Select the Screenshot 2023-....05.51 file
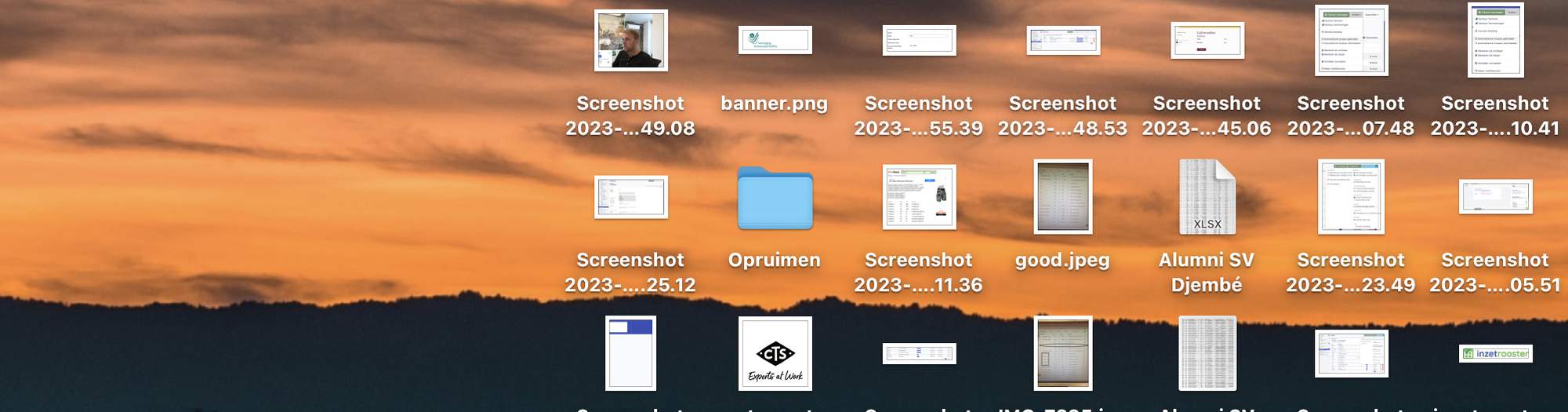 [x=1495, y=197]
